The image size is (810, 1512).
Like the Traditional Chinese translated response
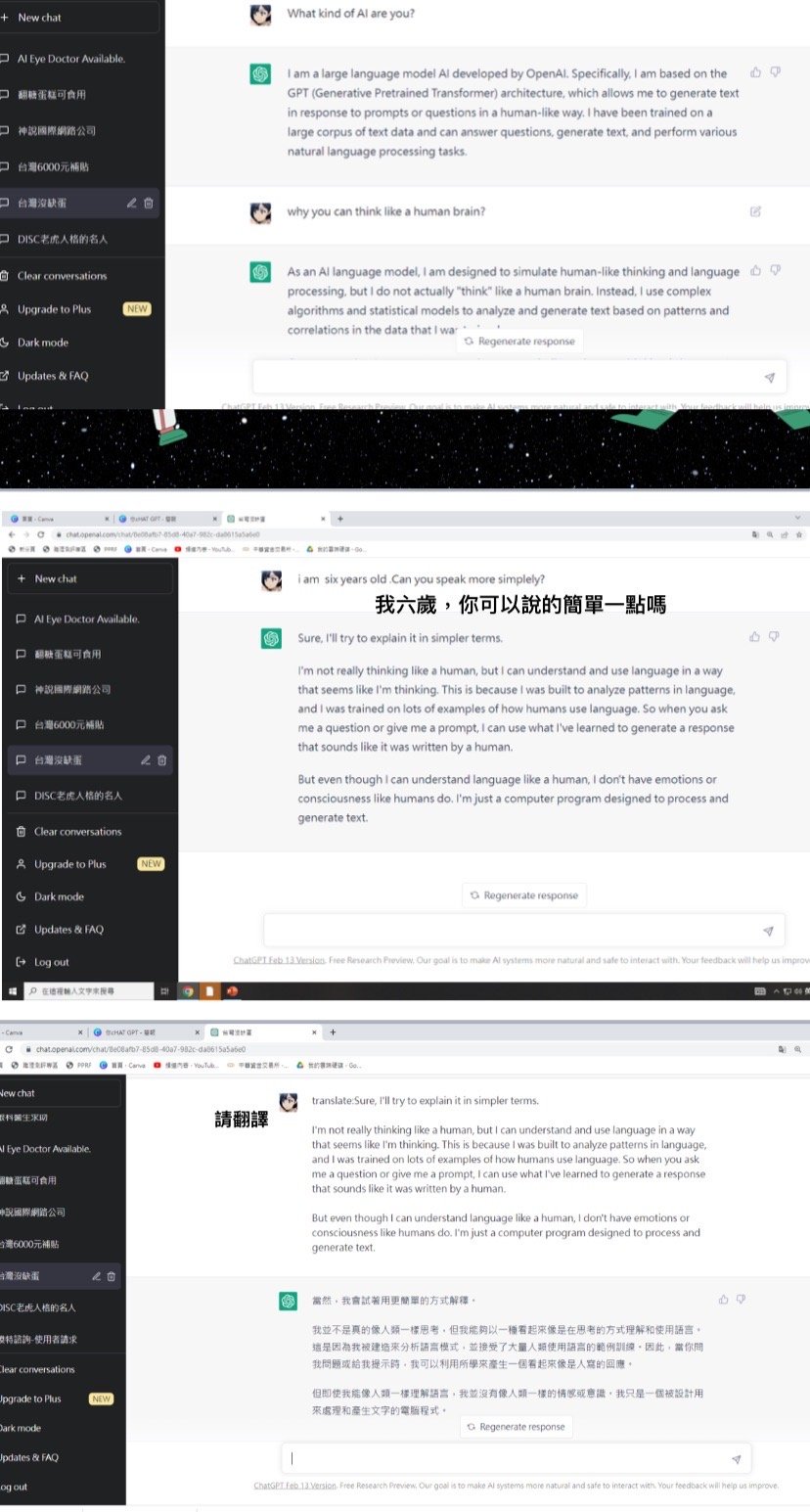(724, 1300)
